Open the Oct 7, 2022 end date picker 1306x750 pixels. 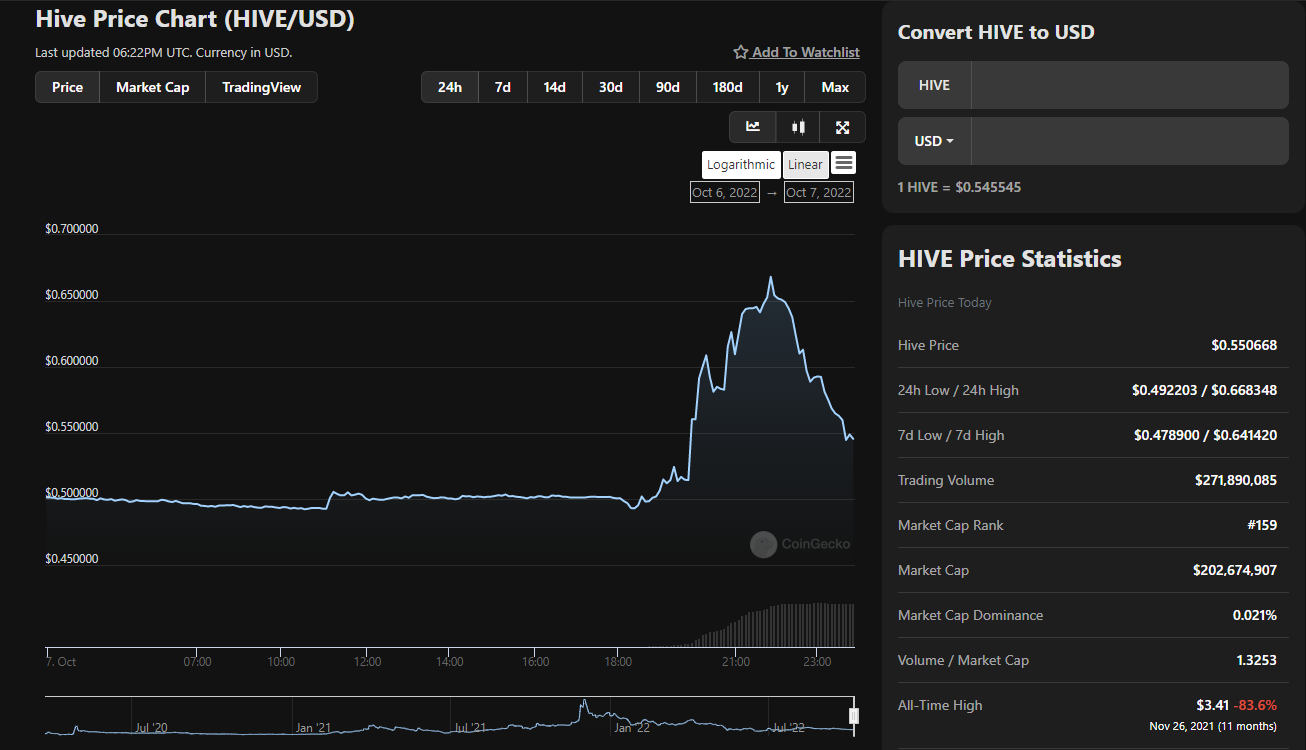point(819,192)
